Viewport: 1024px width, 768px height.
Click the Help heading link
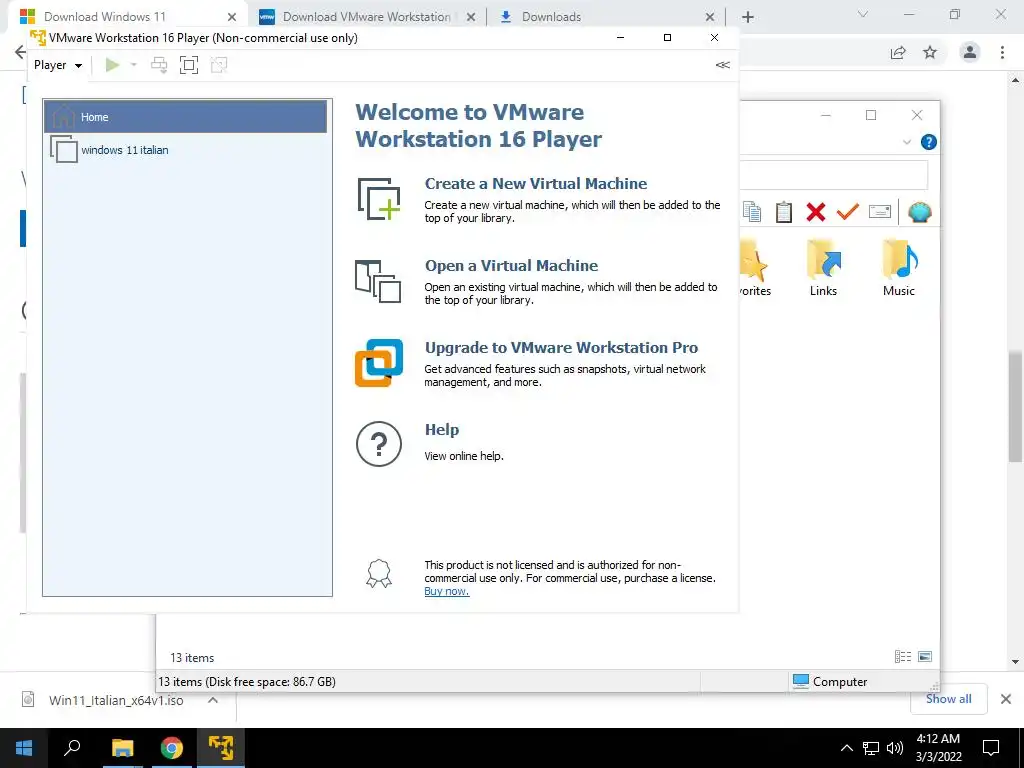click(x=442, y=430)
